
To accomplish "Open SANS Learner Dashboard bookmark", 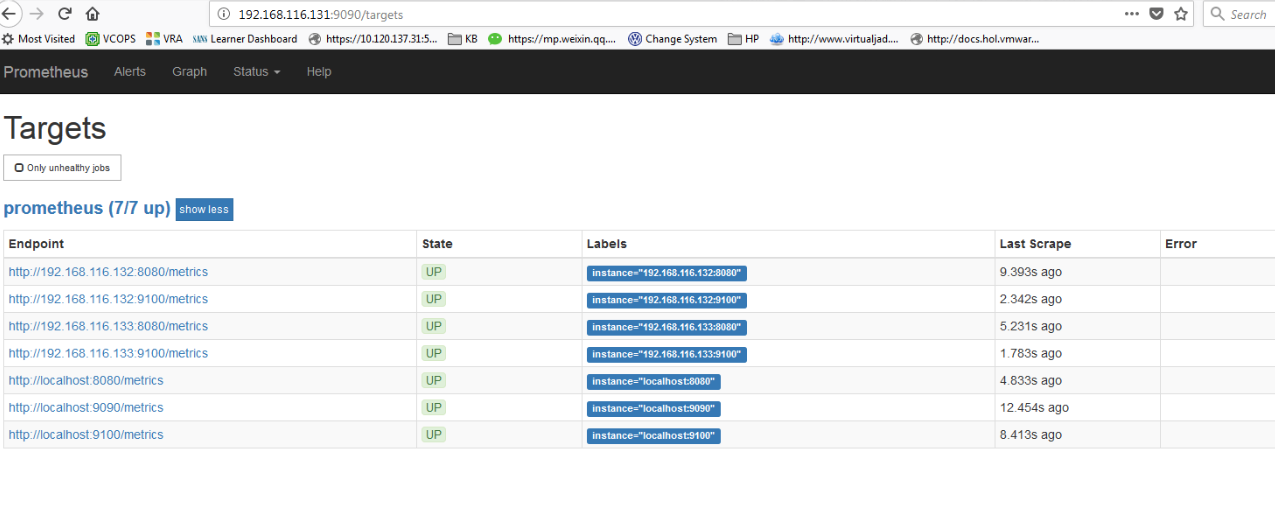I will point(245,39).
